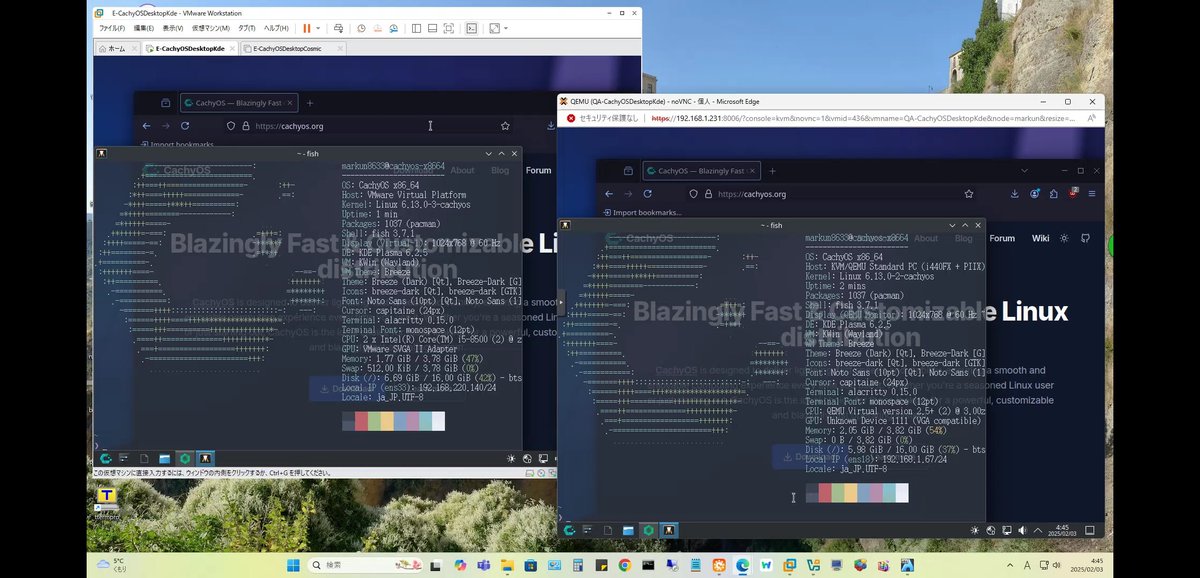Open new tab in VMware guest browser
Screen dimensions: 1200x578
coord(310,103)
